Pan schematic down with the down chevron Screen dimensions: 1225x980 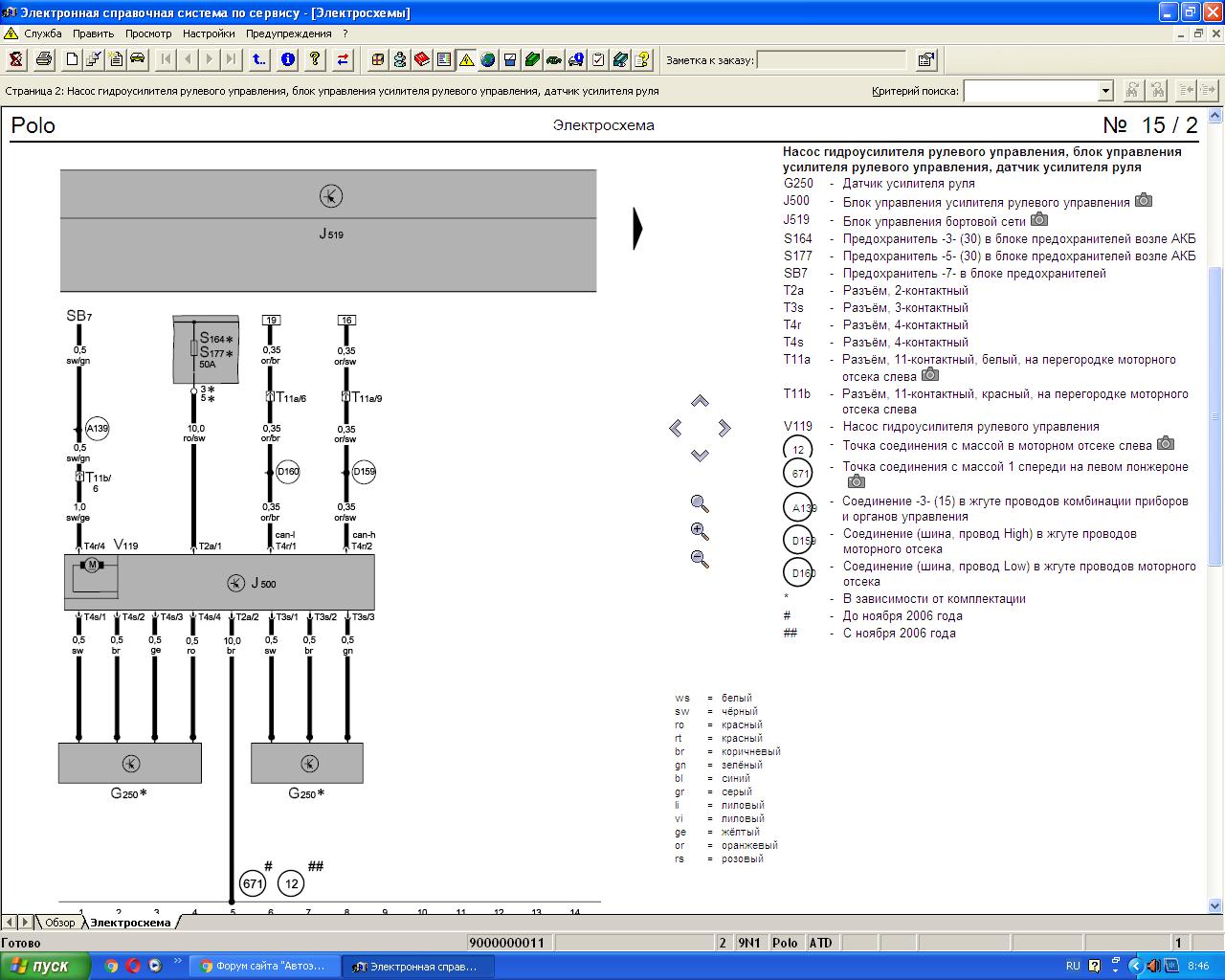tap(700, 455)
